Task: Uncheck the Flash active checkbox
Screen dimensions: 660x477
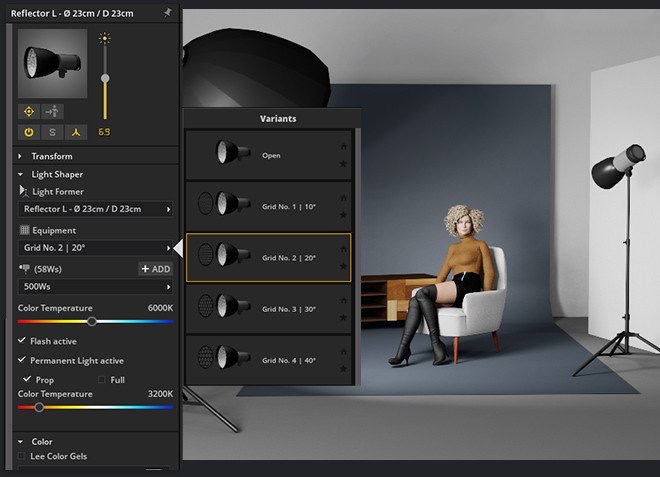Action: [x=22, y=340]
